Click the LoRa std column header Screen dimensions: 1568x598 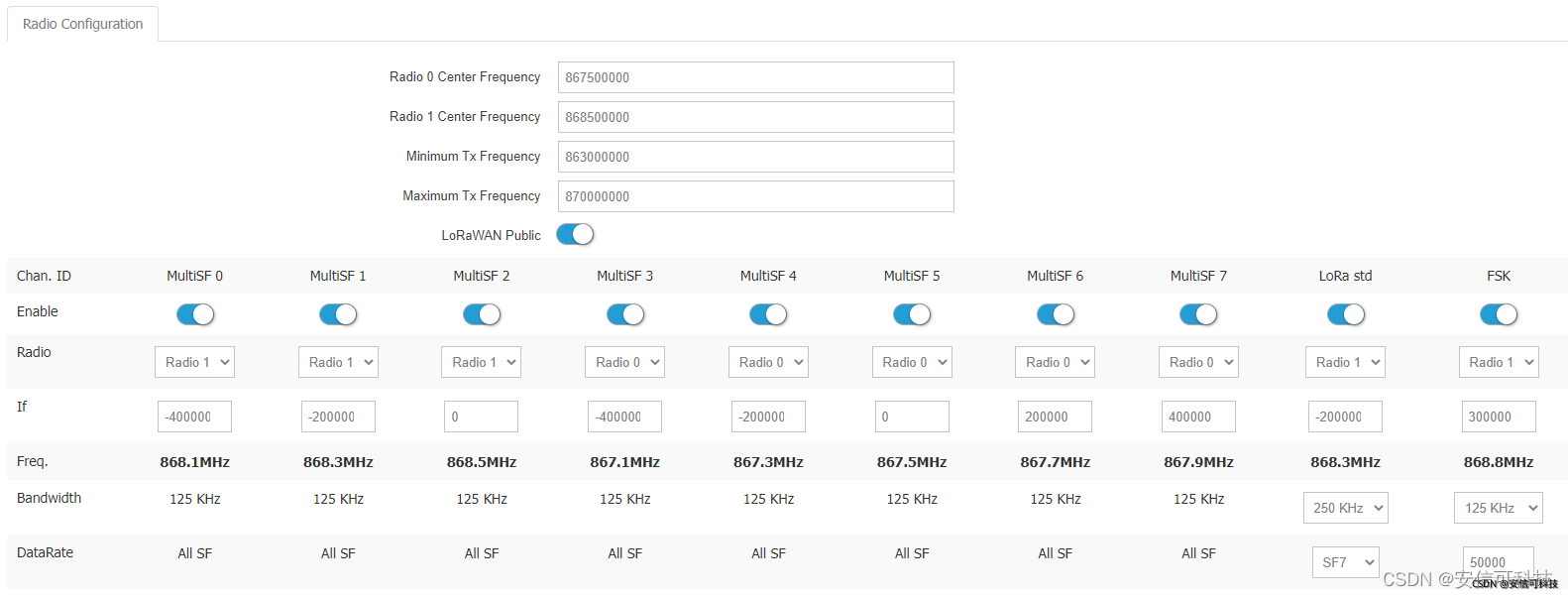pos(1346,276)
